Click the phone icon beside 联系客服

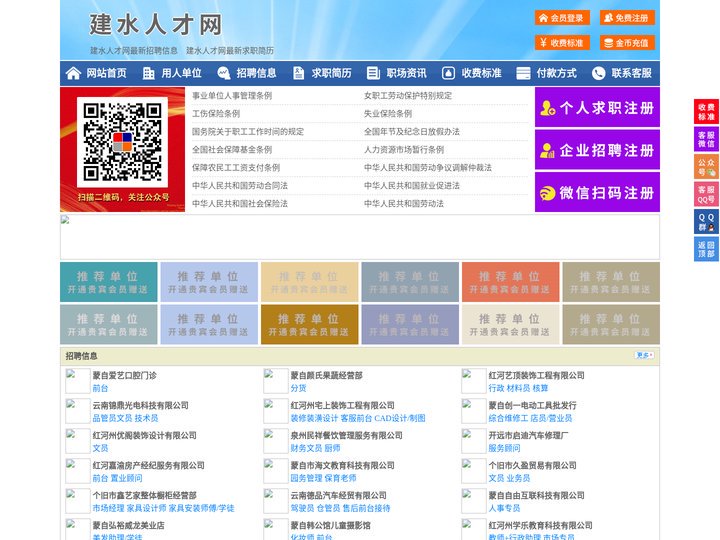[x=598, y=73]
